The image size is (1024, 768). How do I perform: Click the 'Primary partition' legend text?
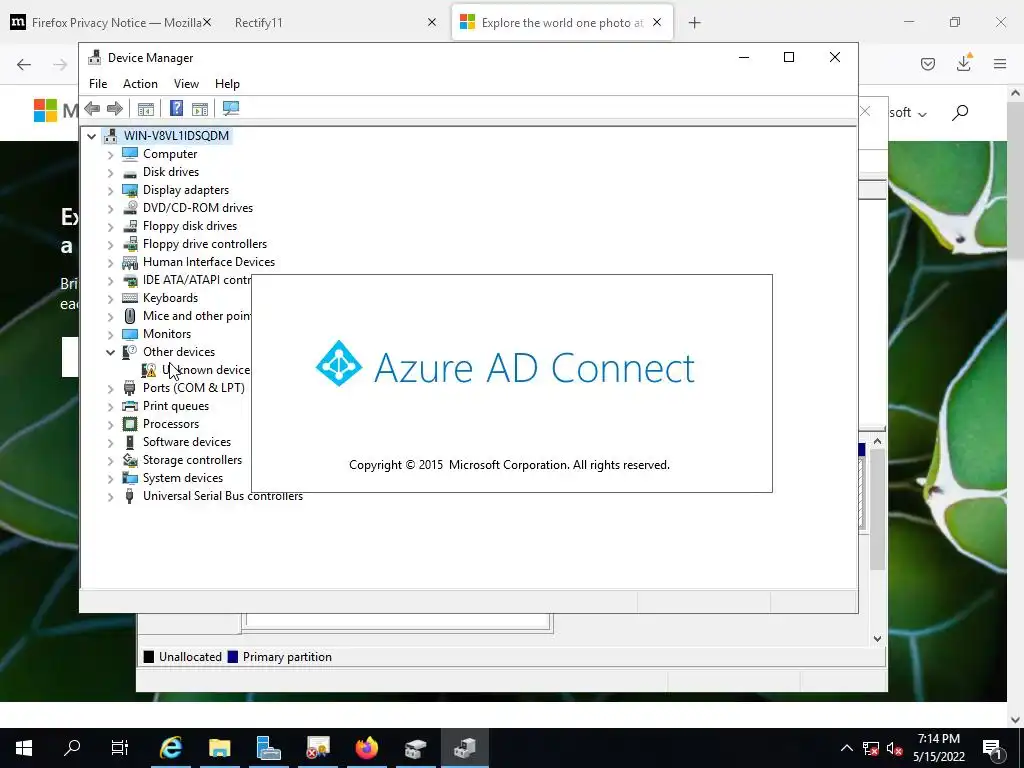coord(287,657)
